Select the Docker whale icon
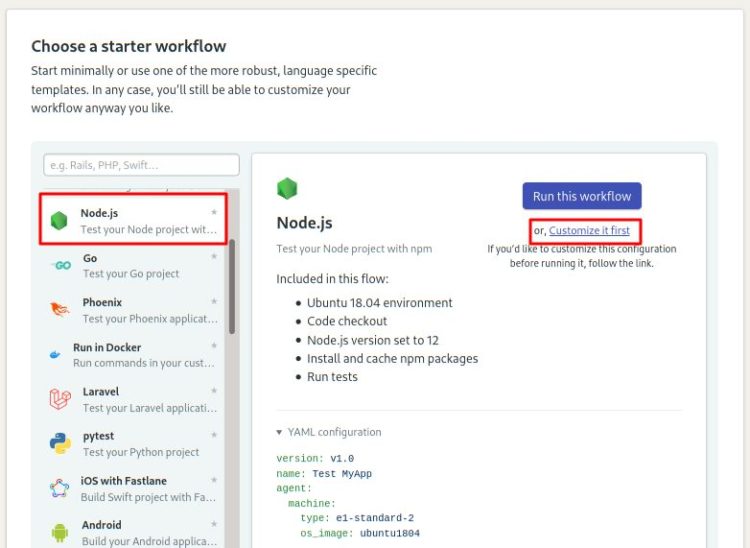Image resolution: width=750 pixels, height=548 pixels. click(x=55, y=354)
